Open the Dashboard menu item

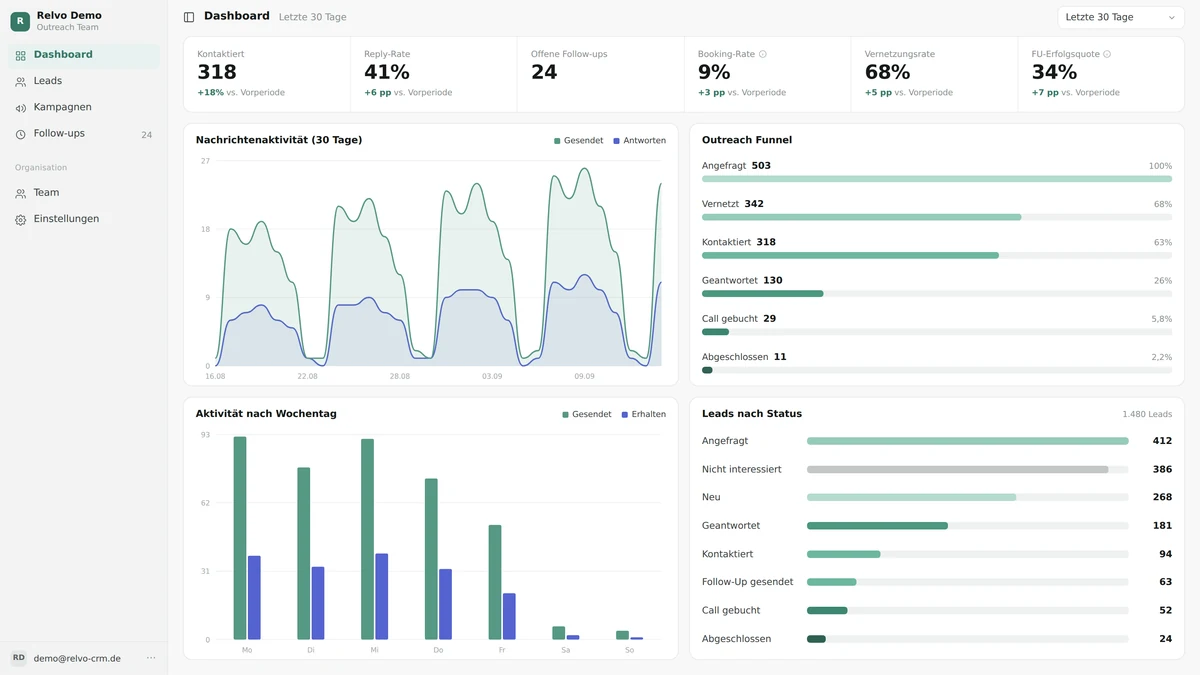pos(84,55)
